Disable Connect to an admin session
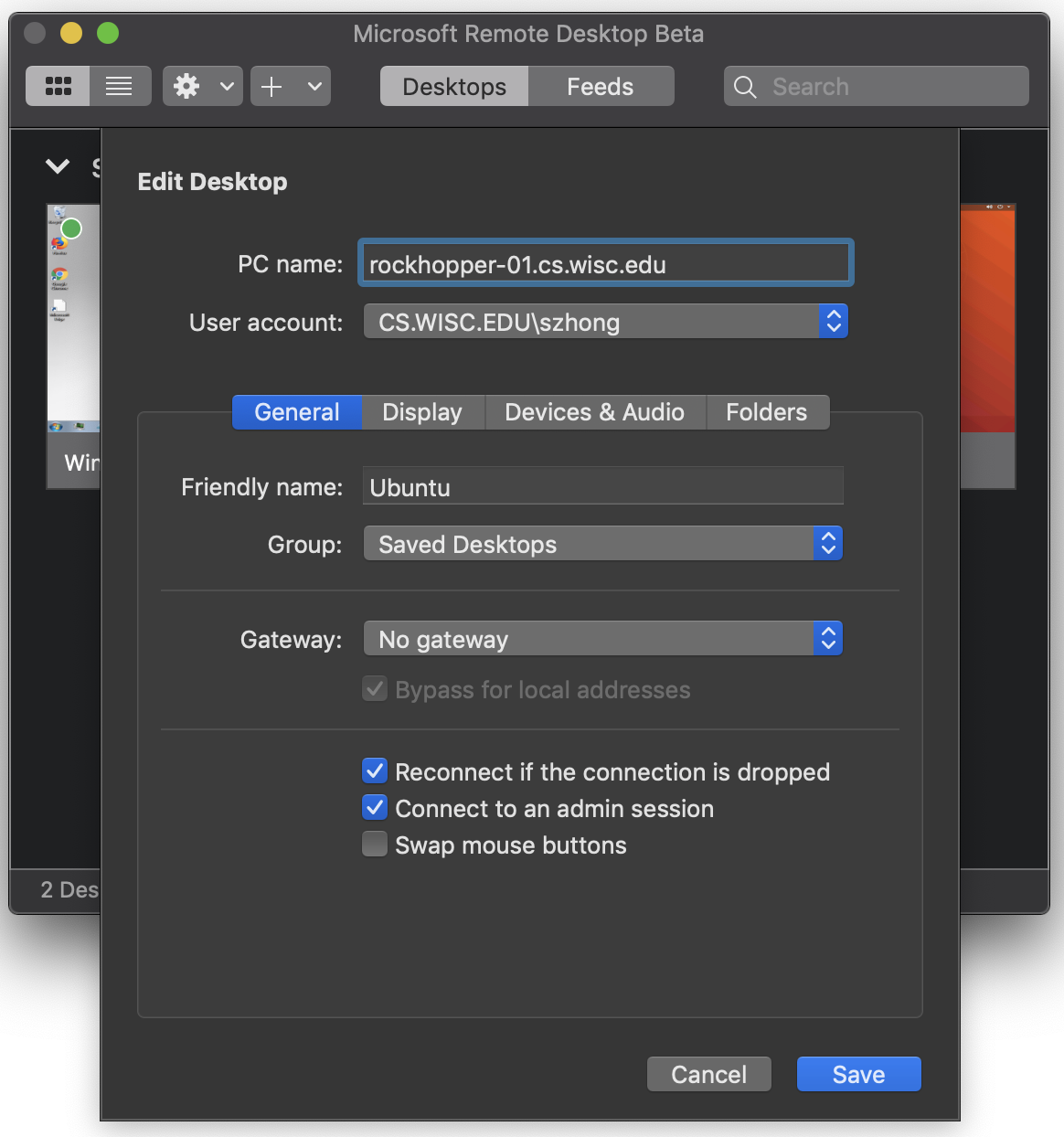 tap(375, 808)
